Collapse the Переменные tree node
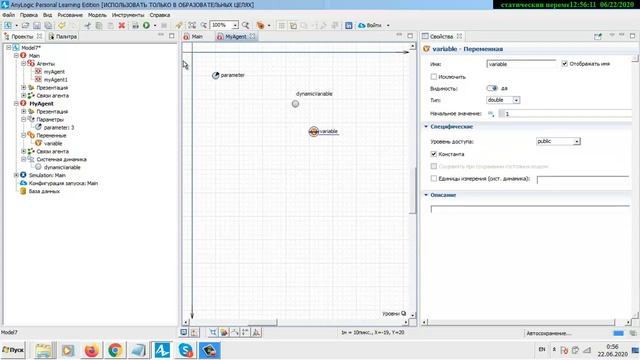 pyautogui.click(x=23, y=136)
